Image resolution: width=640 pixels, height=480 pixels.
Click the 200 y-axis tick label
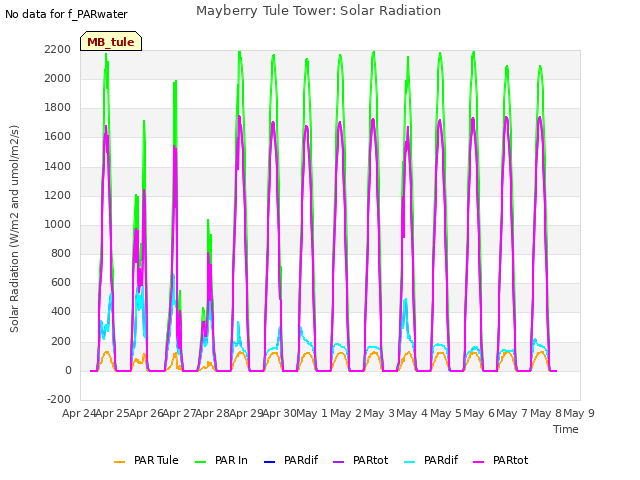tap(61, 341)
